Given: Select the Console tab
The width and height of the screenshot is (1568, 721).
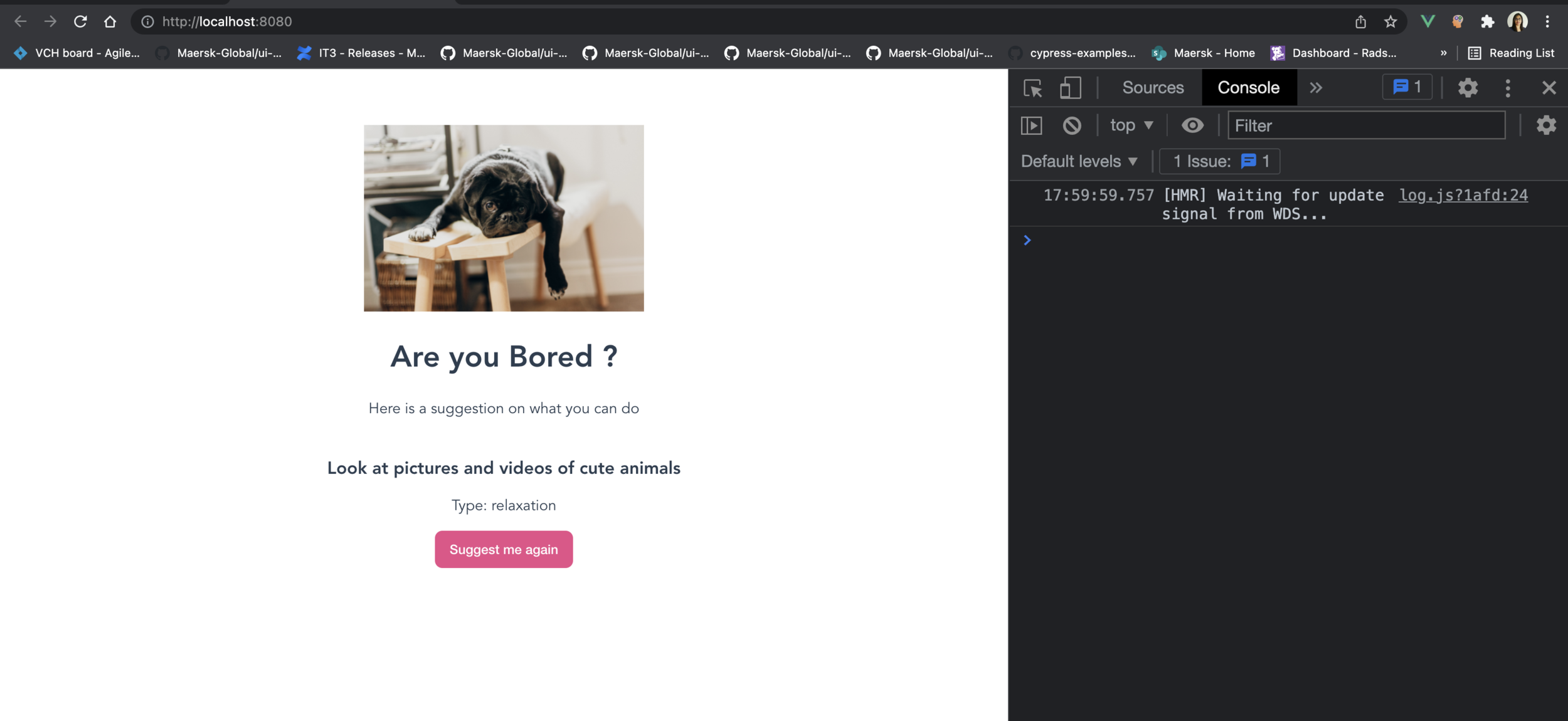Looking at the screenshot, I should pyautogui.click(x=1248, y=88).
